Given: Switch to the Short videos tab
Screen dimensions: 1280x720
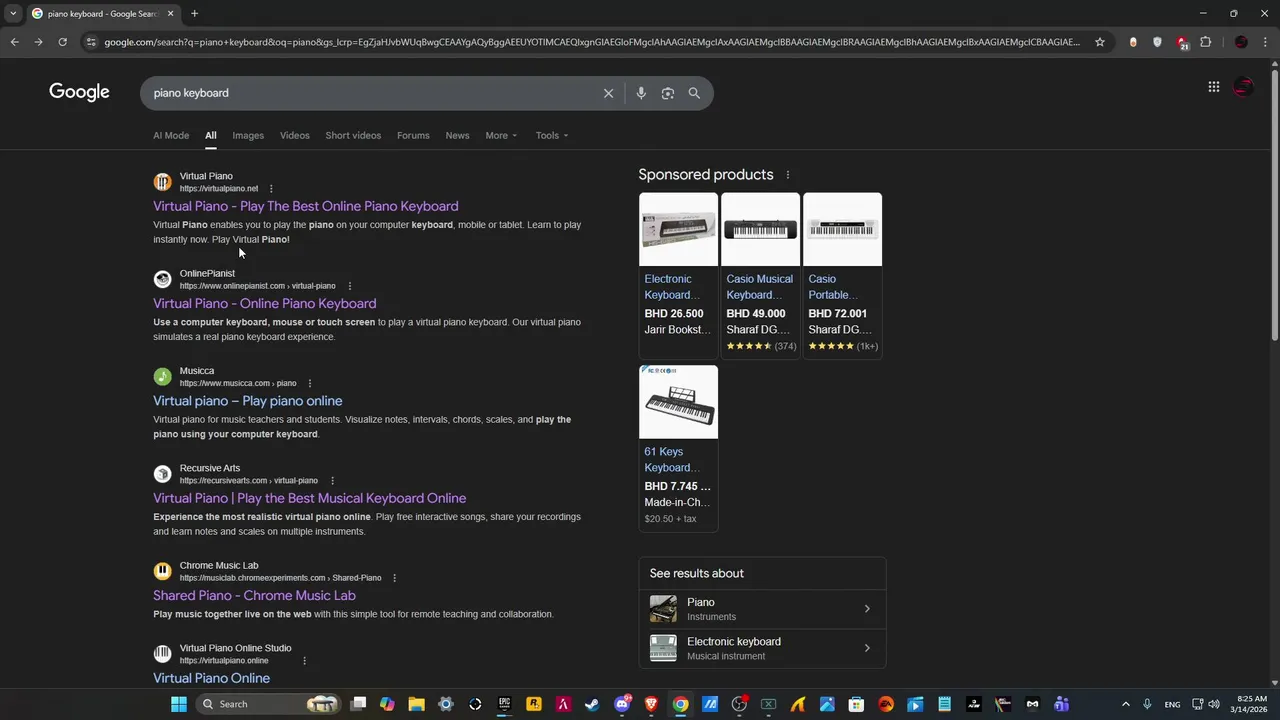Looking at the screenshot, I should coord(353,135).
